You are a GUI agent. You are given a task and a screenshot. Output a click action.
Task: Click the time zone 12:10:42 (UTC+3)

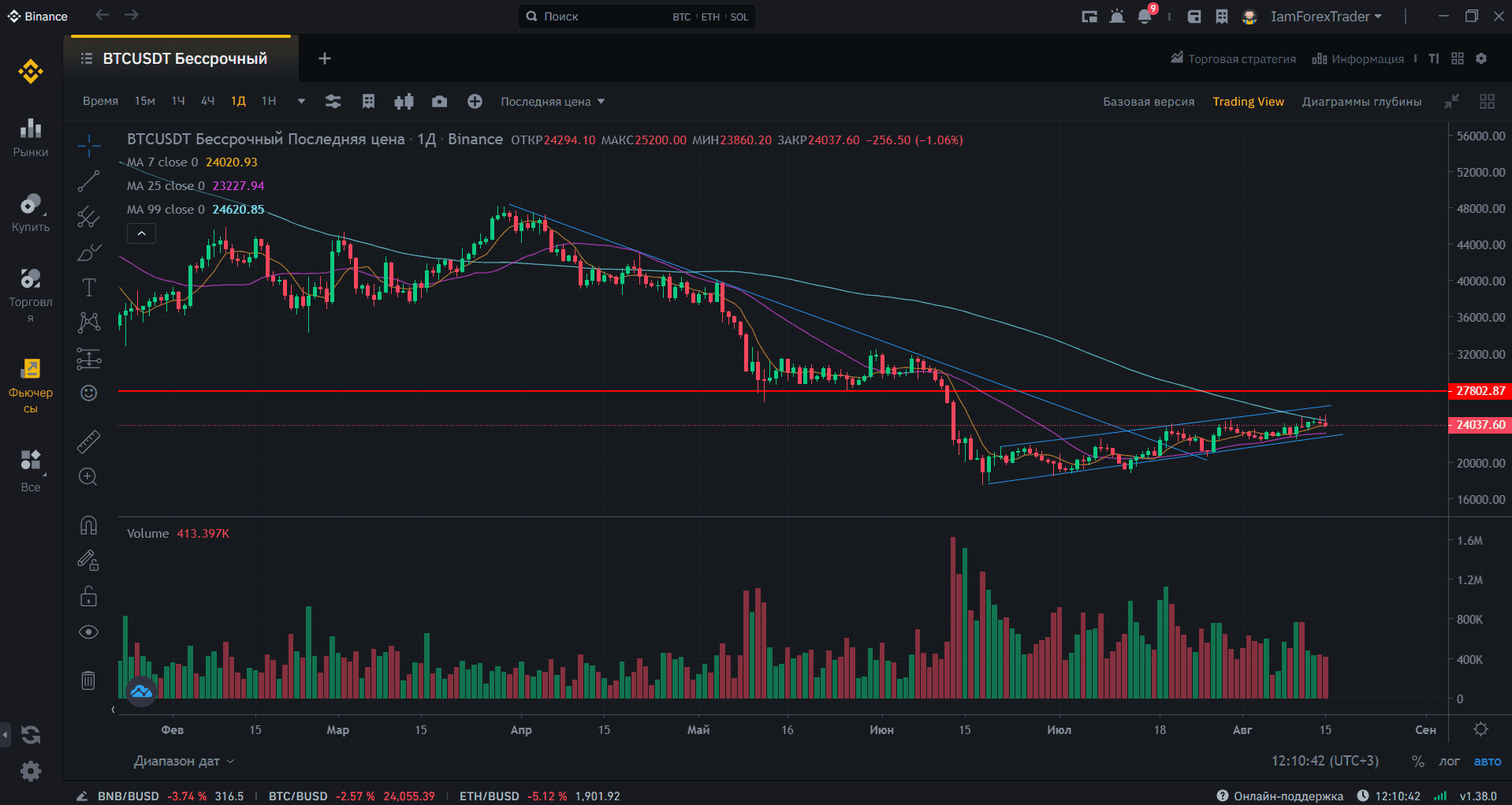(x=1325, y=761)
